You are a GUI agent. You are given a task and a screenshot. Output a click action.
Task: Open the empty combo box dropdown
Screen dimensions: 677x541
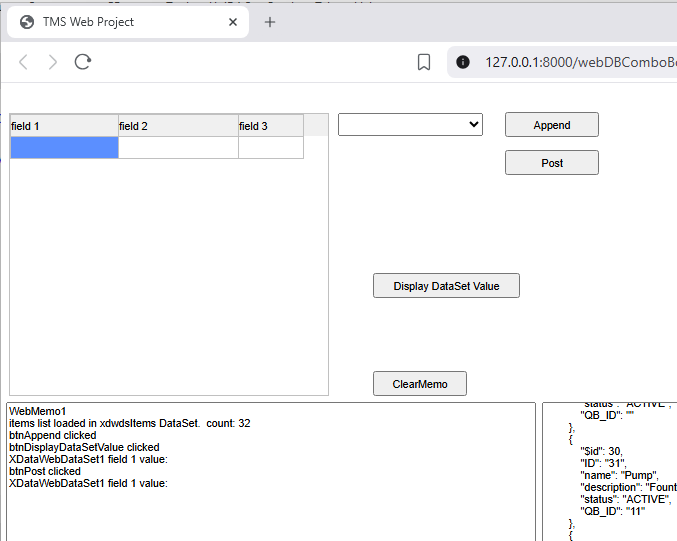click(x=410, y=124)
